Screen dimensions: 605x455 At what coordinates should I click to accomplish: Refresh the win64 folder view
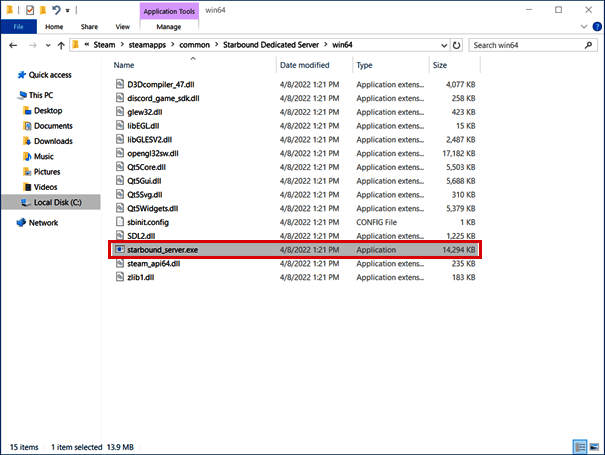(x=456, y=45)
